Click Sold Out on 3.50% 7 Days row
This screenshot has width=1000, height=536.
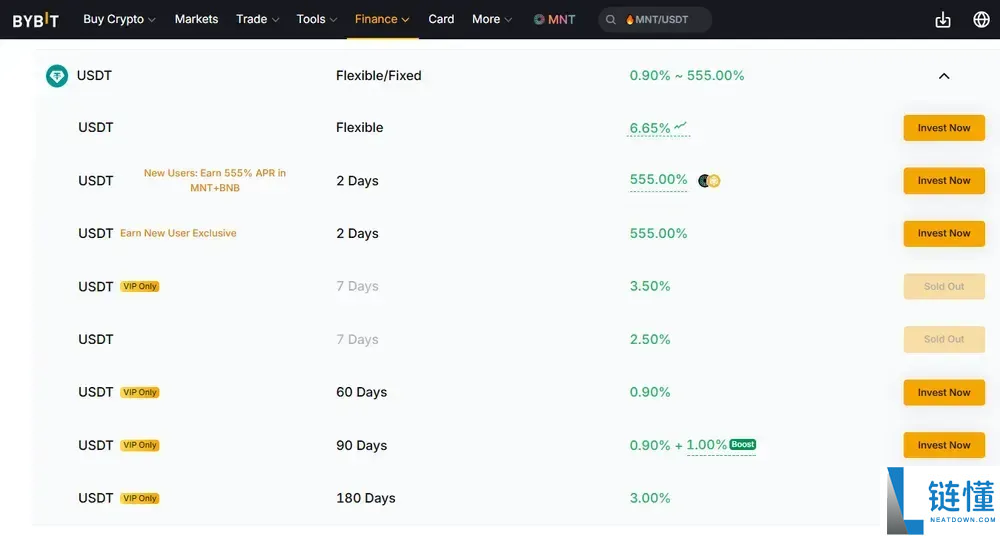coord(944,287)
